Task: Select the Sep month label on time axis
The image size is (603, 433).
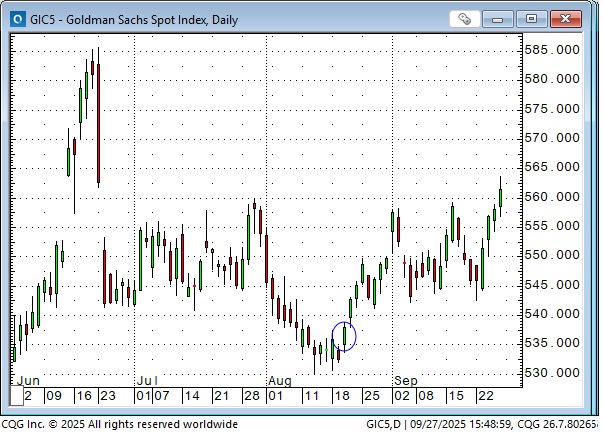Action: click(405, 381)
